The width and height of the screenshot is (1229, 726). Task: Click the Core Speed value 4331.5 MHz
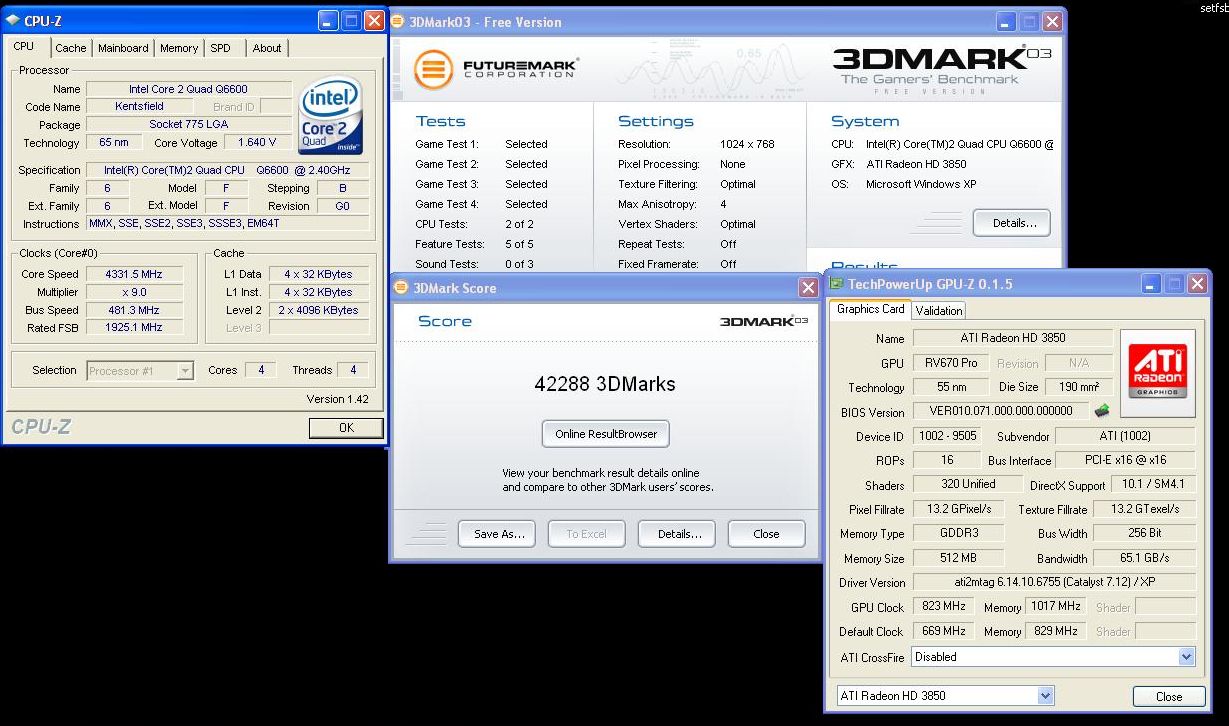coord(134,274)
